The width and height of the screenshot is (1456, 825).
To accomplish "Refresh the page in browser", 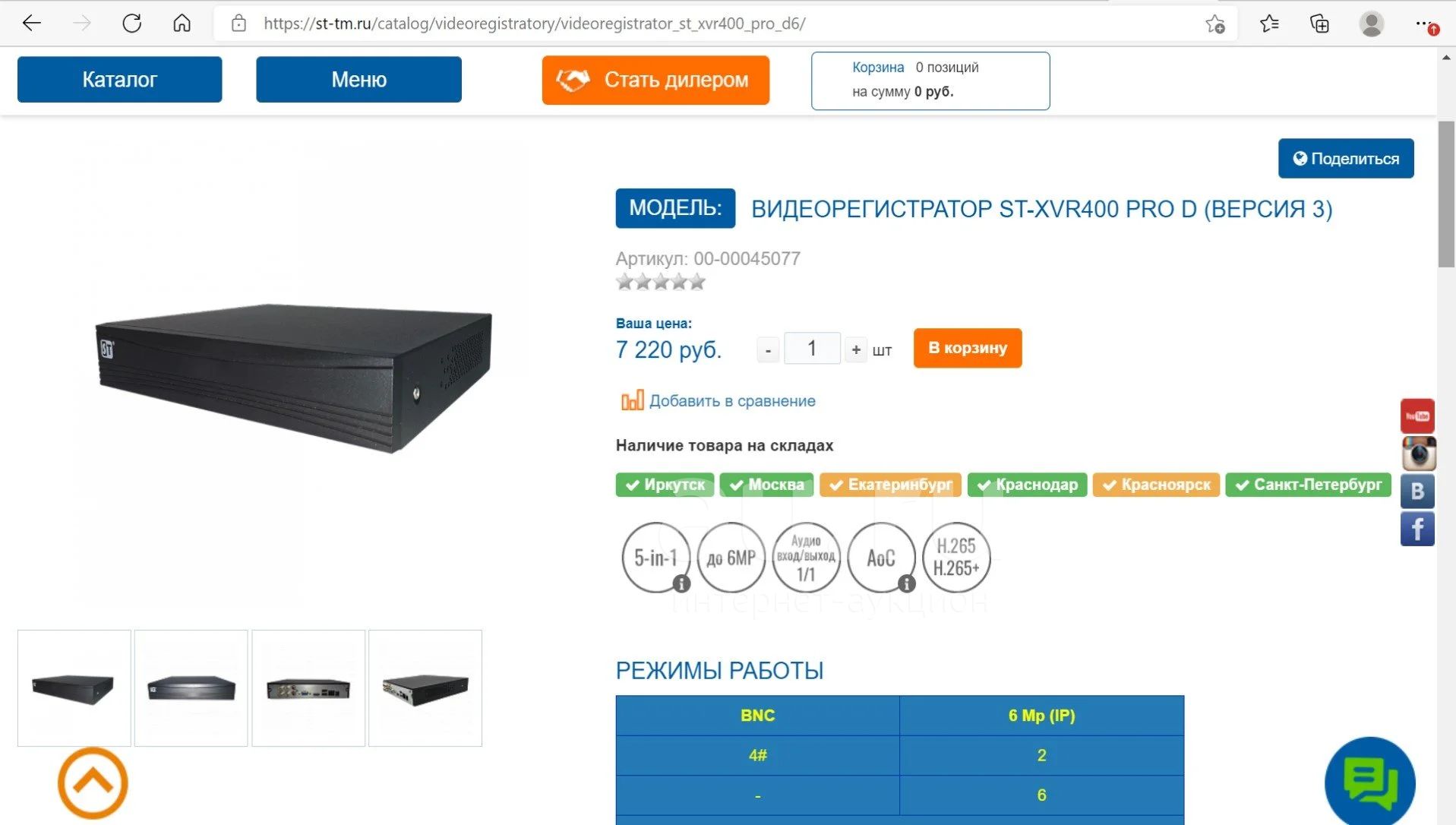I will pos(132,24).
